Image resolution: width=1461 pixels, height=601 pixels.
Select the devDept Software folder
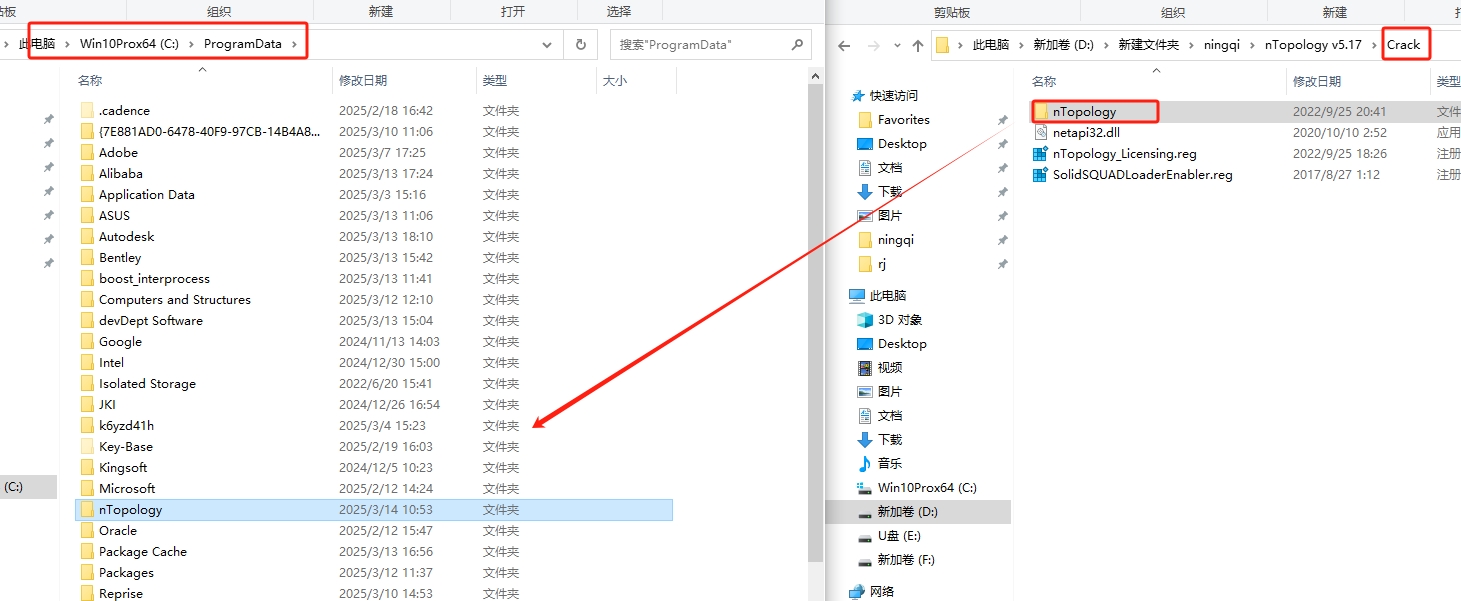[x=150, y=320]
